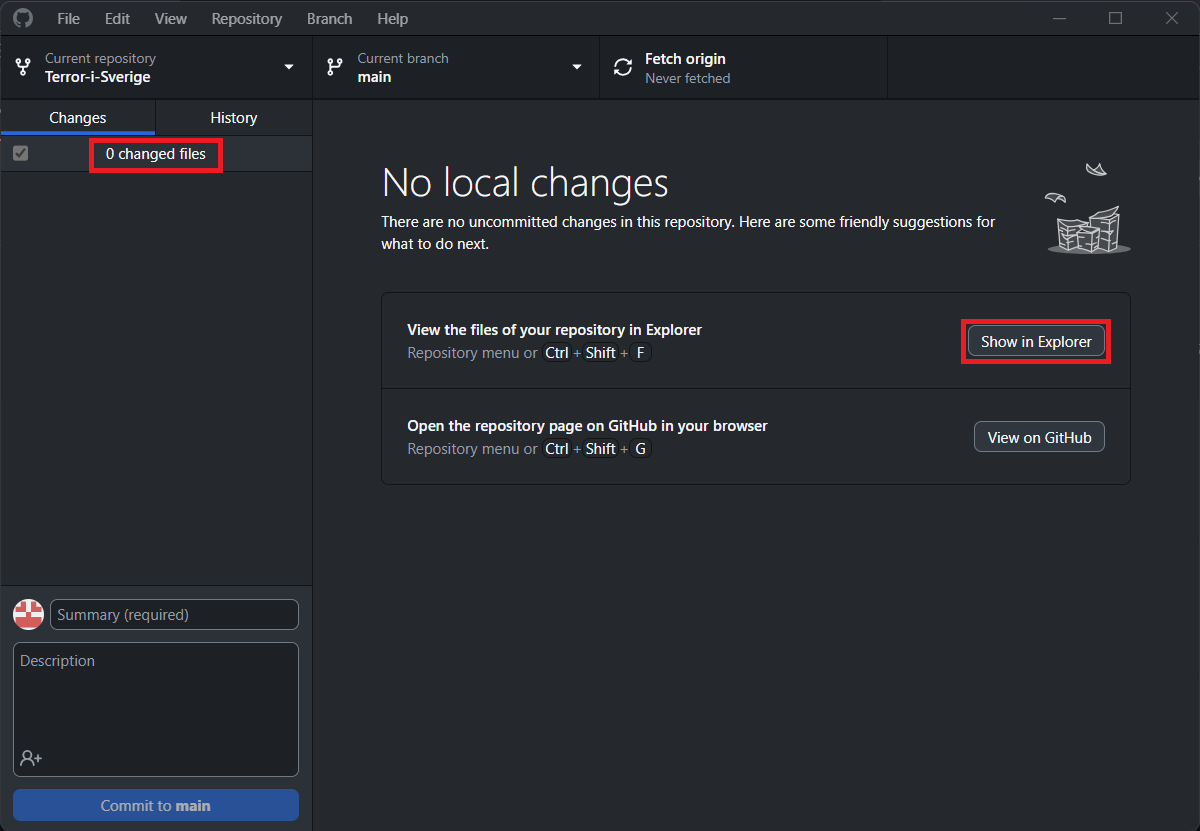The image size is (1200, 831).
Task: Click 'View the files of your repository in Explorer' text
Action: [x=555, y=329]
